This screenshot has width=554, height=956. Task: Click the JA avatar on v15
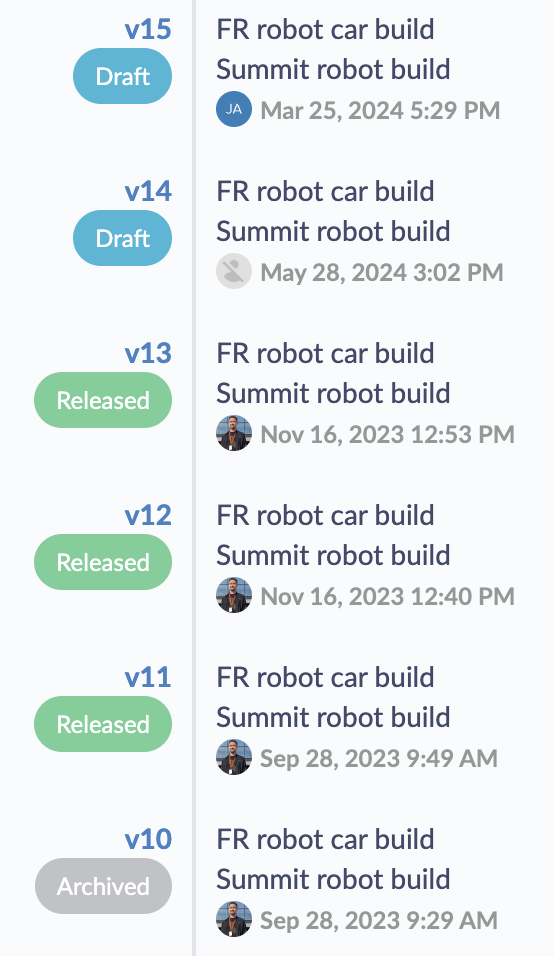coord(234,109)
